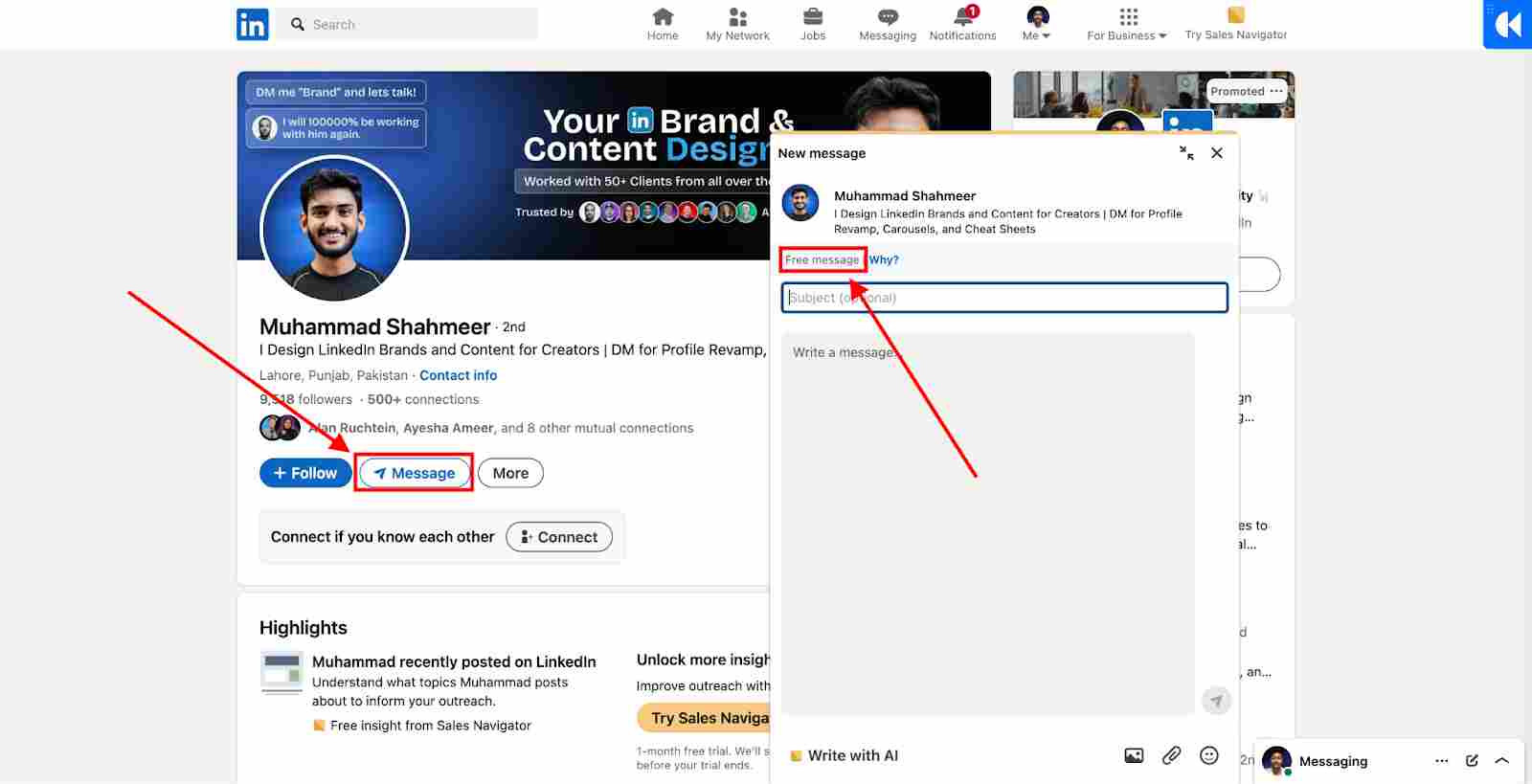Attach a file using the paperclip icon
The height and width of the screenshot is (784, 1532).
point(1171,755)
